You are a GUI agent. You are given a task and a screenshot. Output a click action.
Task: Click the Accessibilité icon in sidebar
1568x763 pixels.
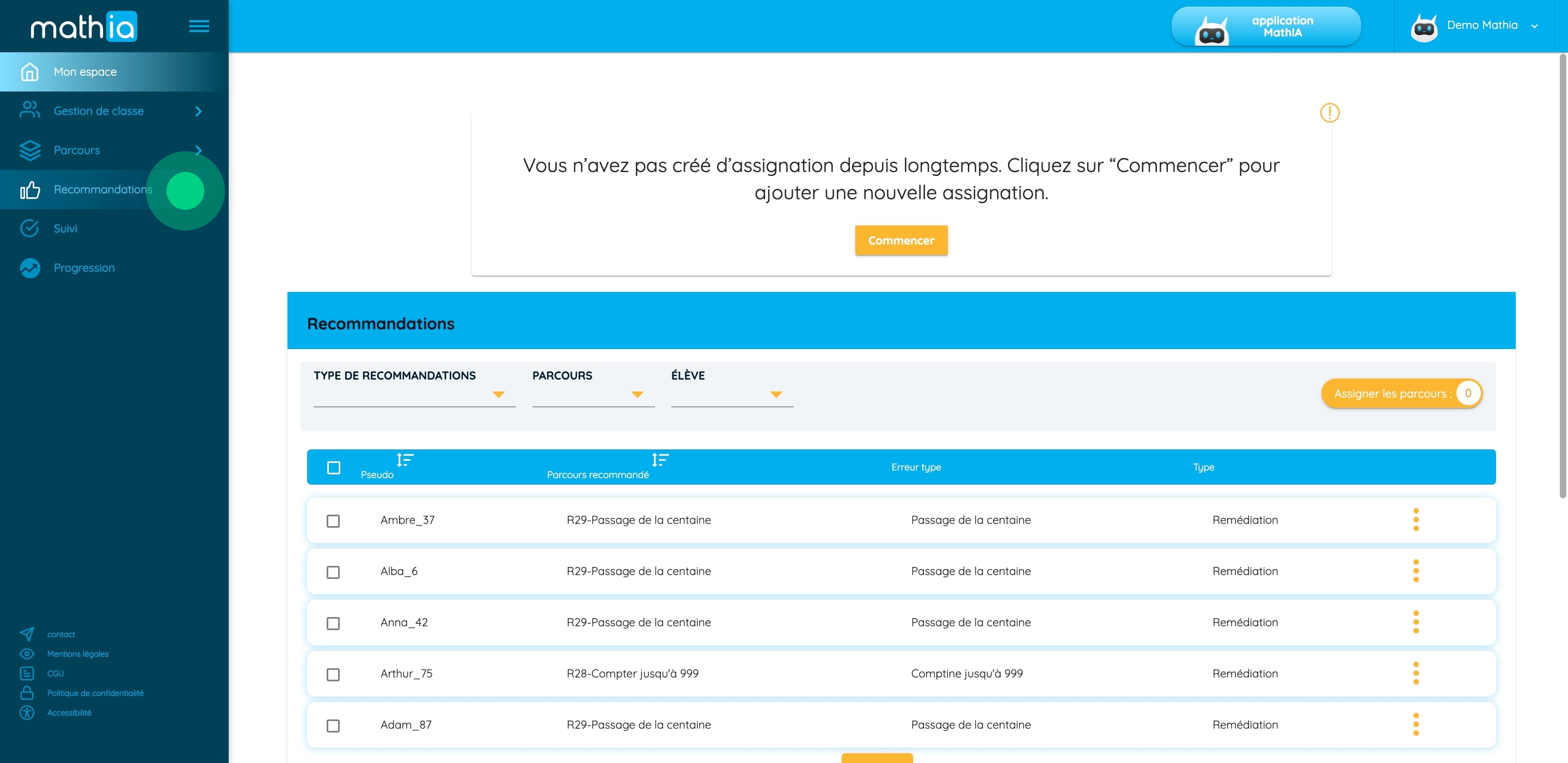point(27,712)
